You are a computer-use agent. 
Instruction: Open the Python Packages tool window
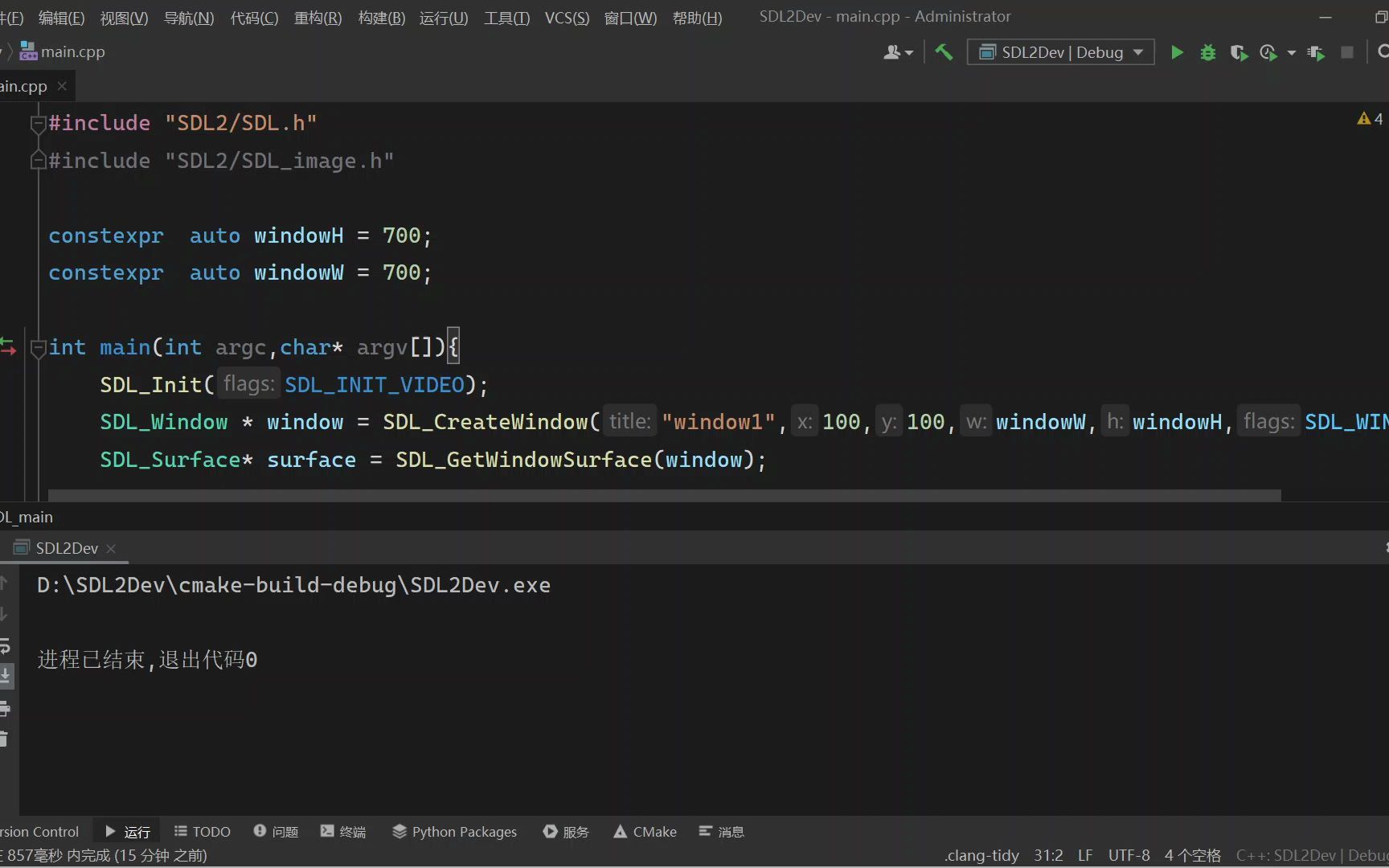454,832
